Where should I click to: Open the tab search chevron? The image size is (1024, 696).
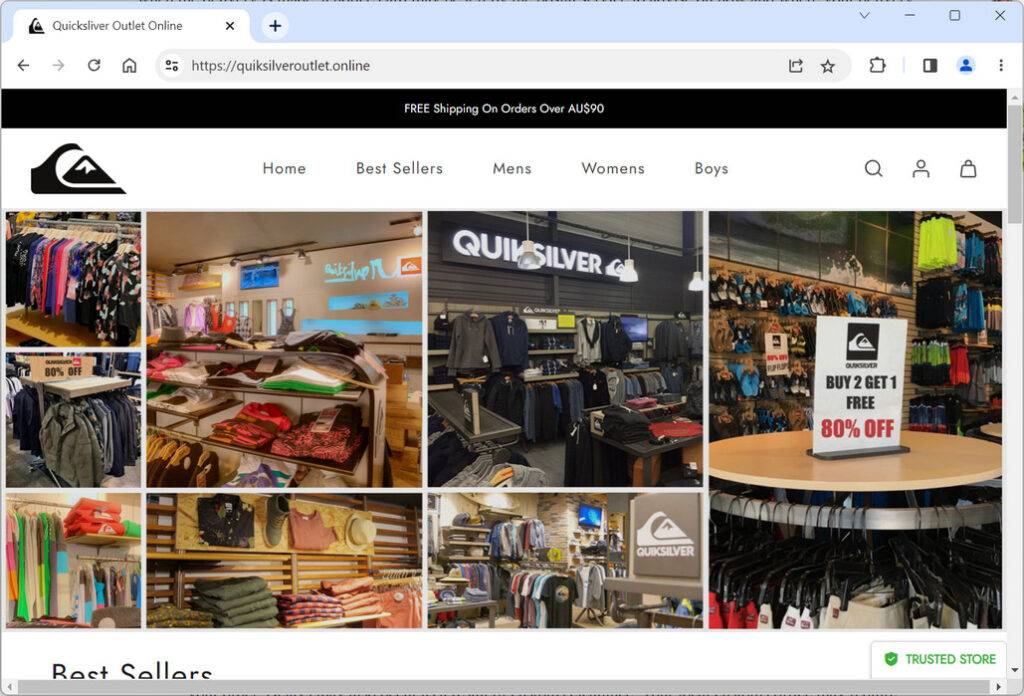point(864,15)
